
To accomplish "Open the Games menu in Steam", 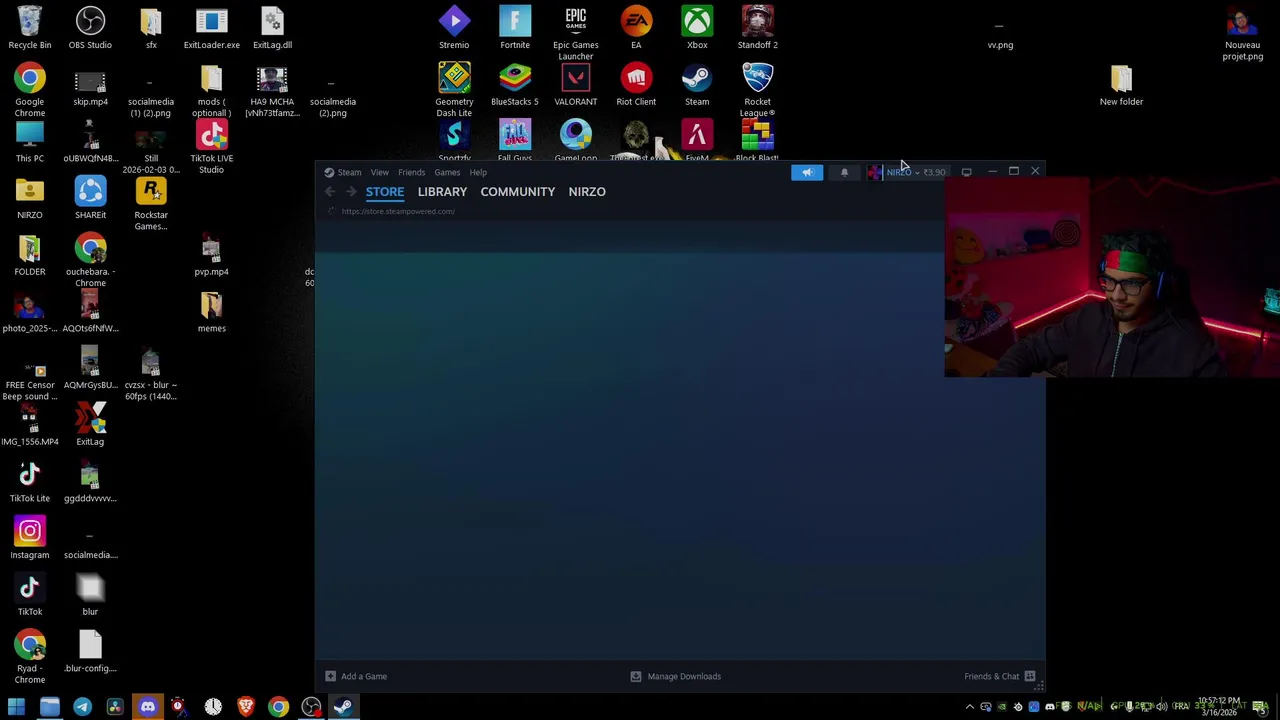I will coord(447,172).
